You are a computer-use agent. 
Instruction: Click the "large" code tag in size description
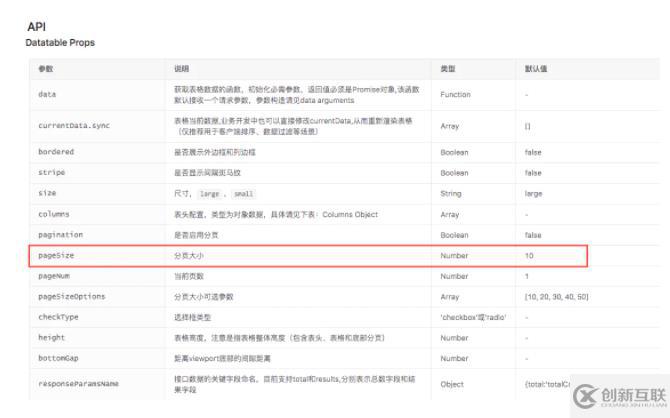210,194
